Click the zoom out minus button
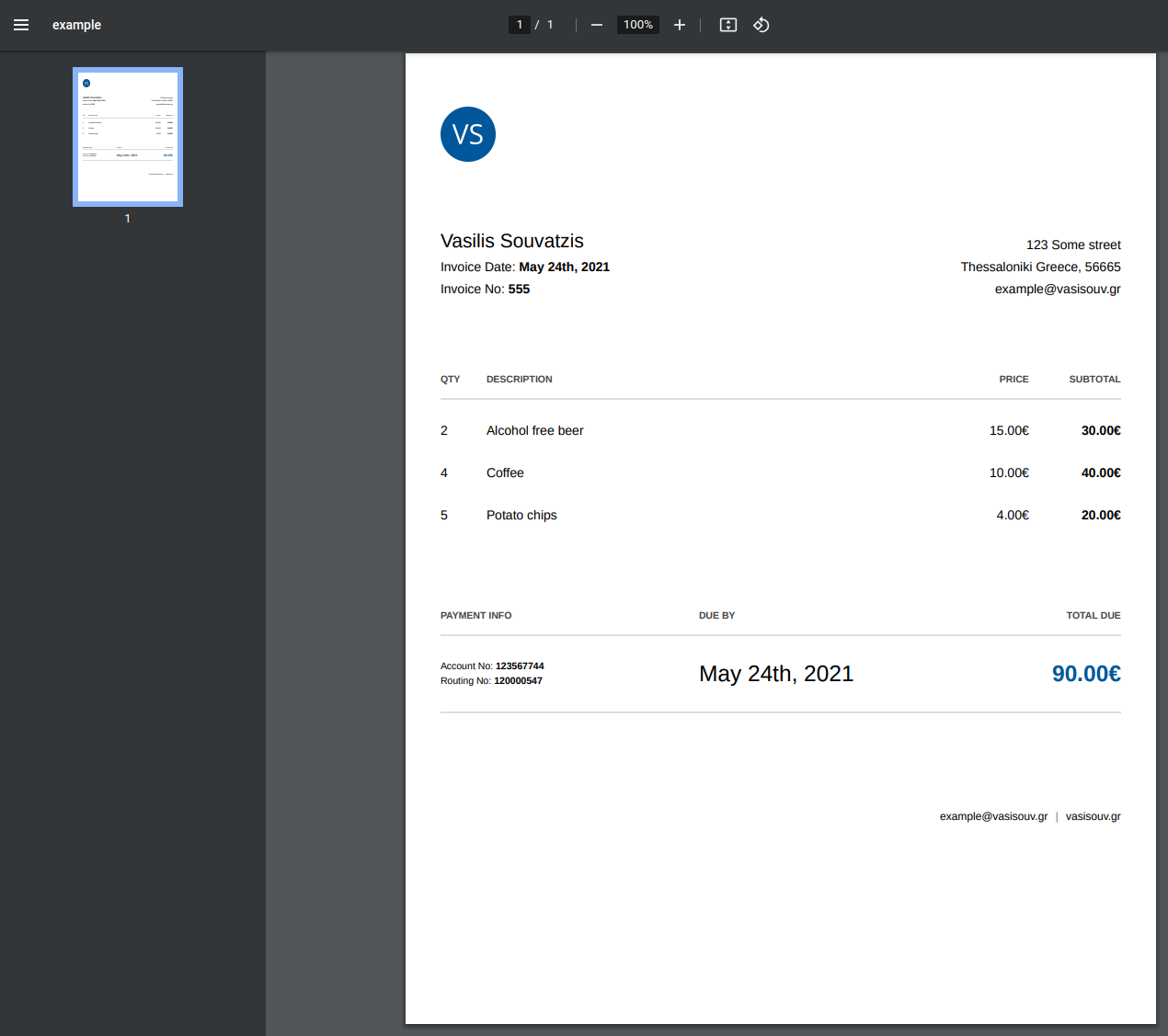Viewport: 1168px width, 1036px height. tap(597, 25)
